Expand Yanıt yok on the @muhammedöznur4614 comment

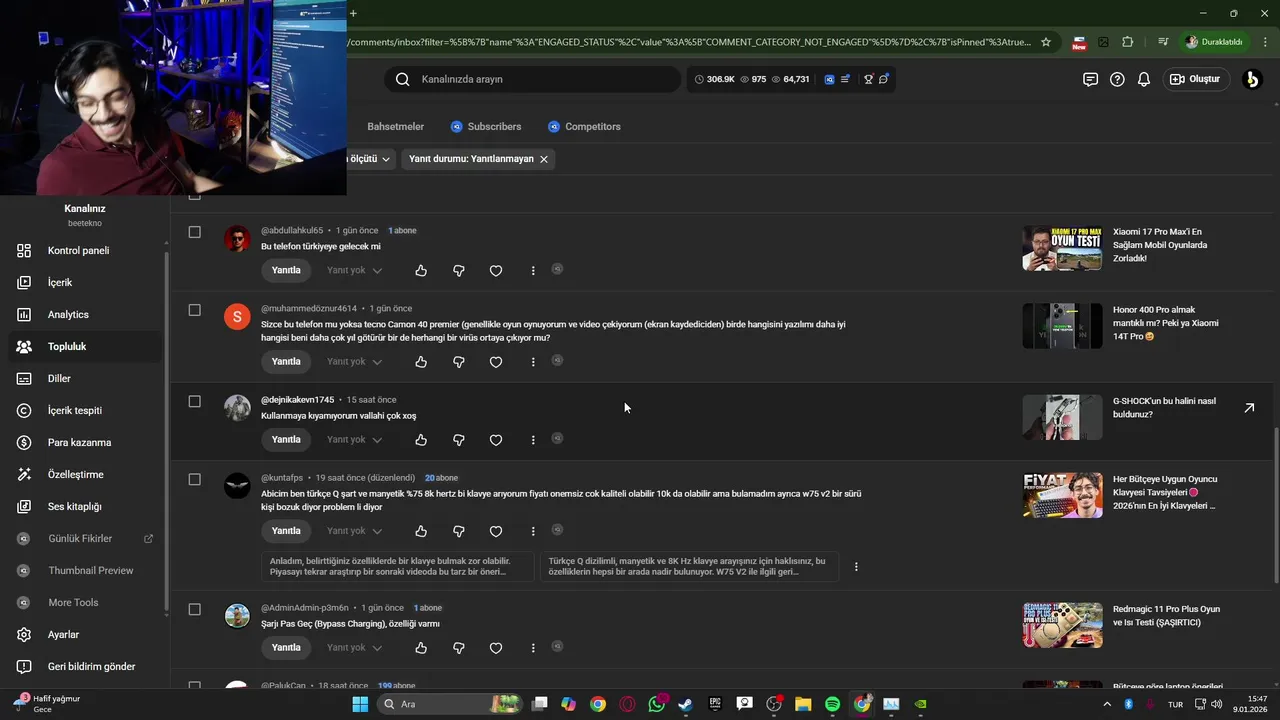354,362
